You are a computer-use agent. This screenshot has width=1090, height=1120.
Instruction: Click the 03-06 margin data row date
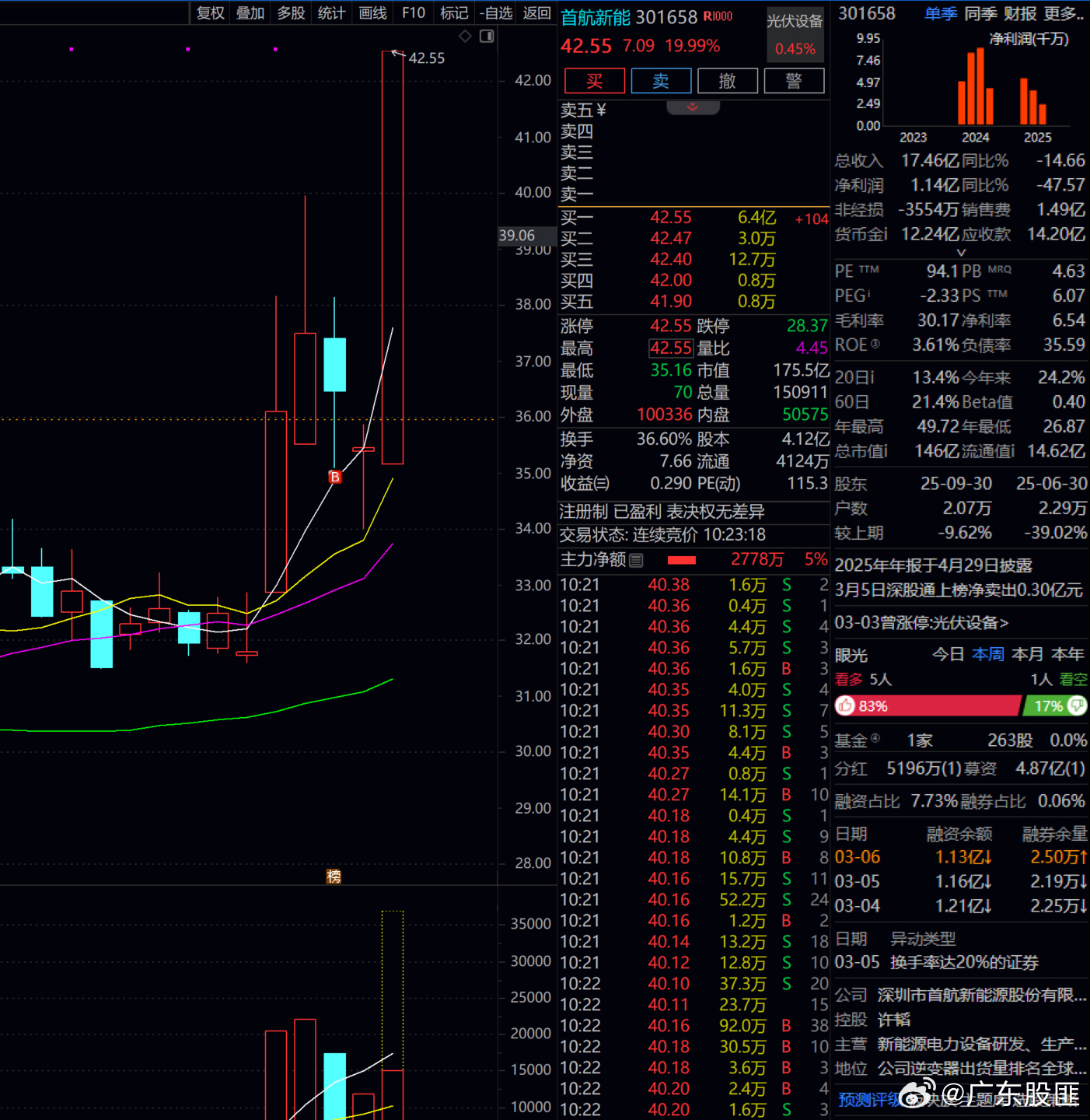pos(858,856)
